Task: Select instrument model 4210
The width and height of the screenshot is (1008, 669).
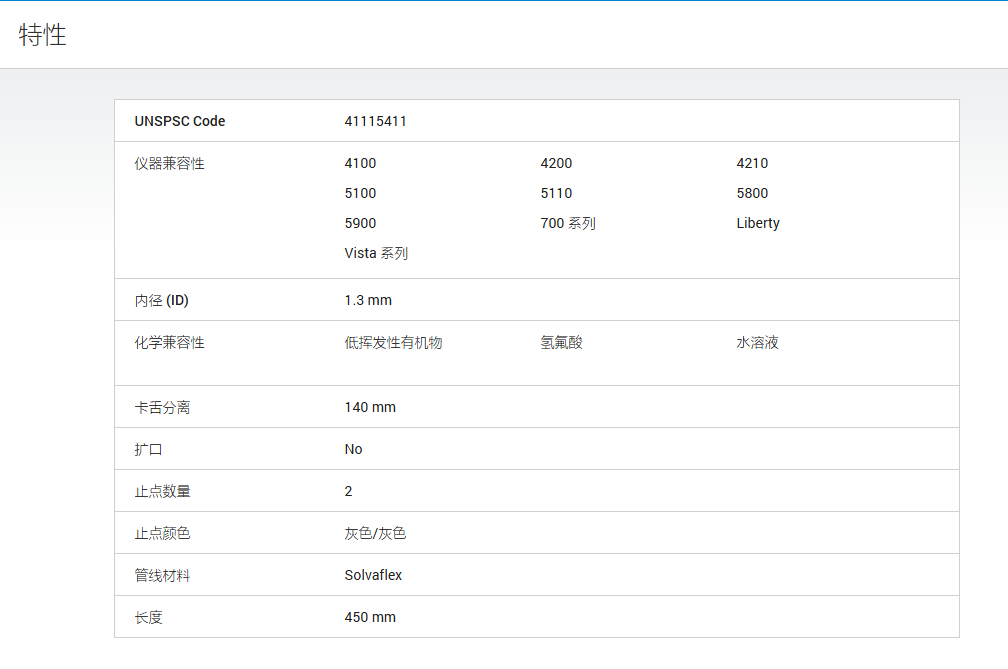Action: 752,163
